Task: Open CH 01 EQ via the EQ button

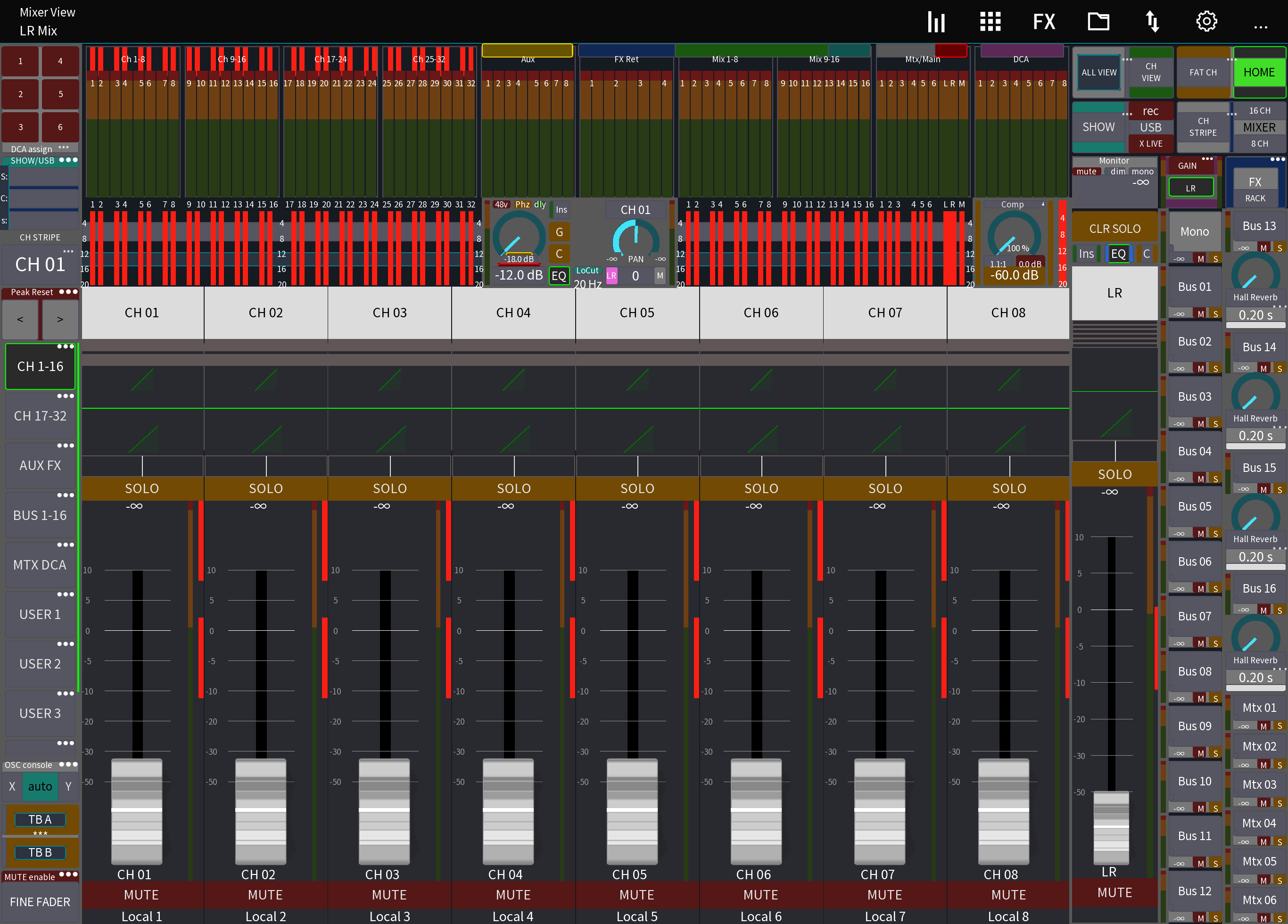Action: click(559, 275)
